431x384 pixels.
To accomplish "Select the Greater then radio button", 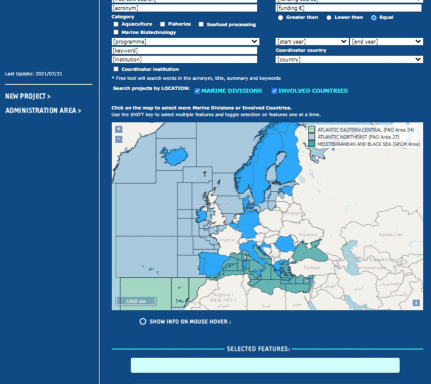I will [x=280, y=18].
